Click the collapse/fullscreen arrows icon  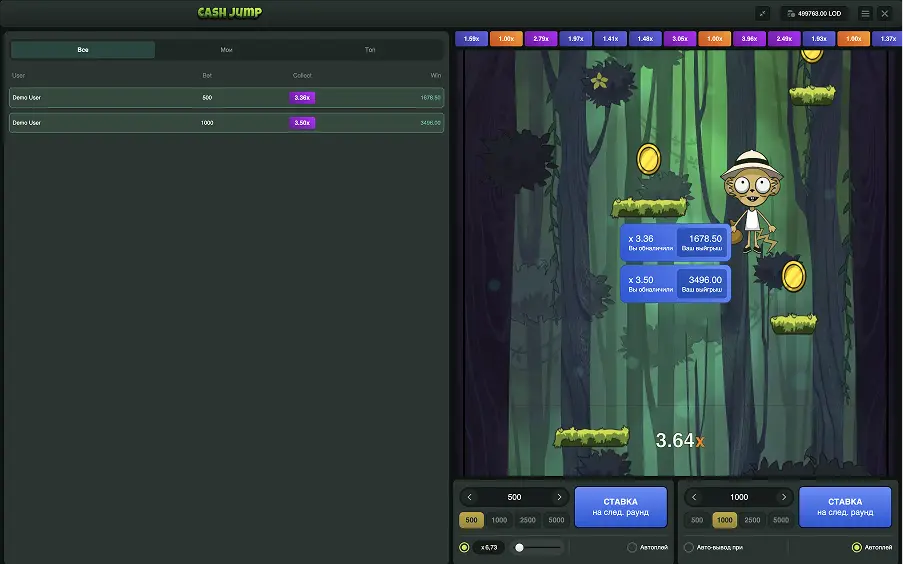[x=764, y=14]
